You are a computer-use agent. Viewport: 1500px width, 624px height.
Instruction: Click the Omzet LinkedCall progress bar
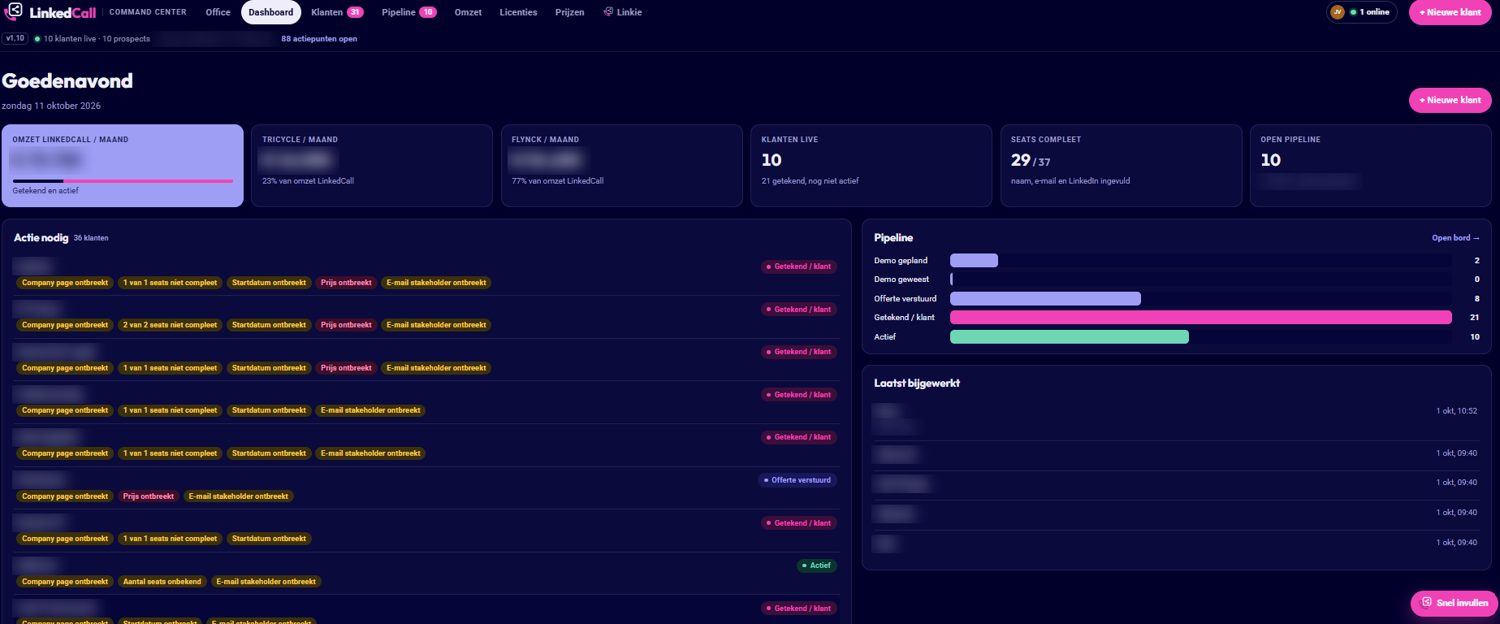[123, 181]
